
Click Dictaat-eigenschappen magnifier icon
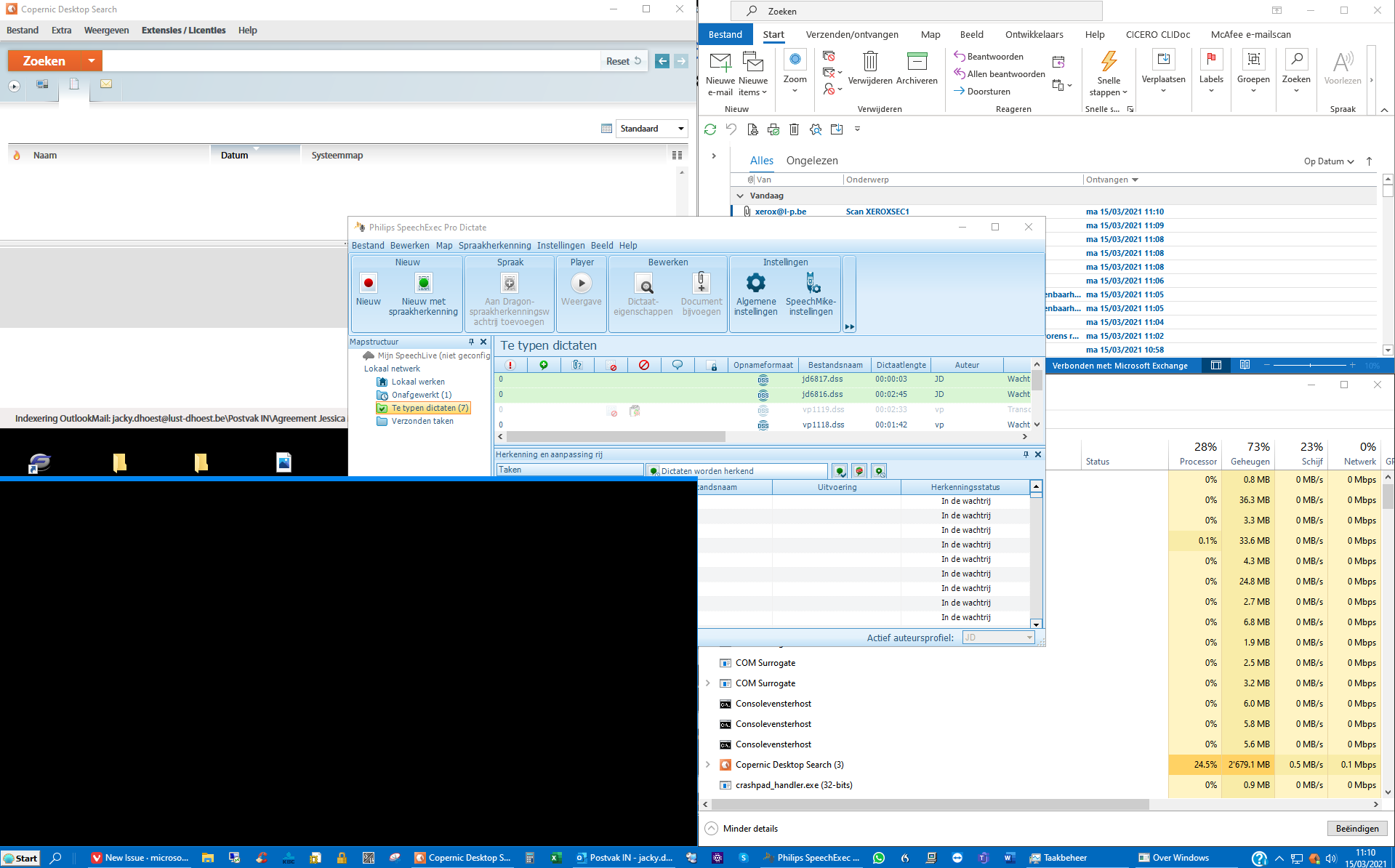coord(643,284)
